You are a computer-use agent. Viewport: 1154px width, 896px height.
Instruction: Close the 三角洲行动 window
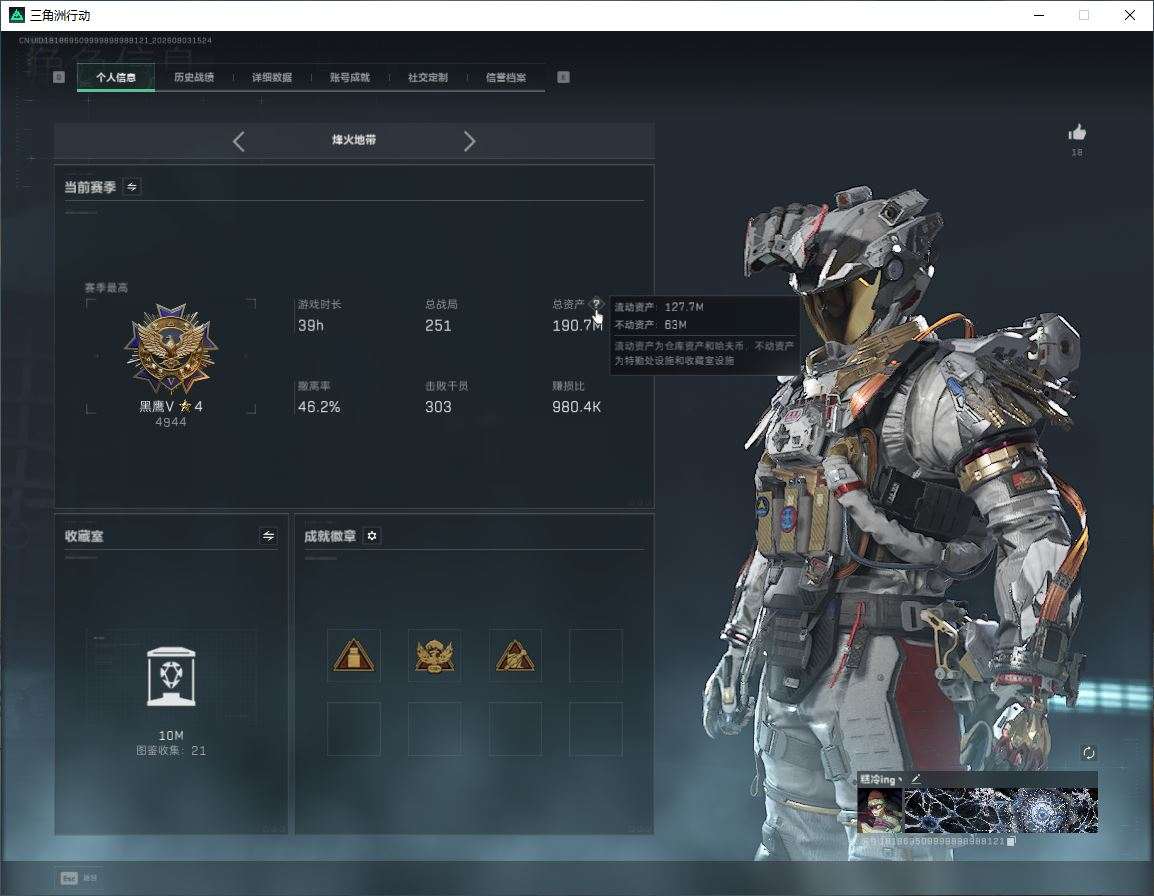(x=1130, y=15)
